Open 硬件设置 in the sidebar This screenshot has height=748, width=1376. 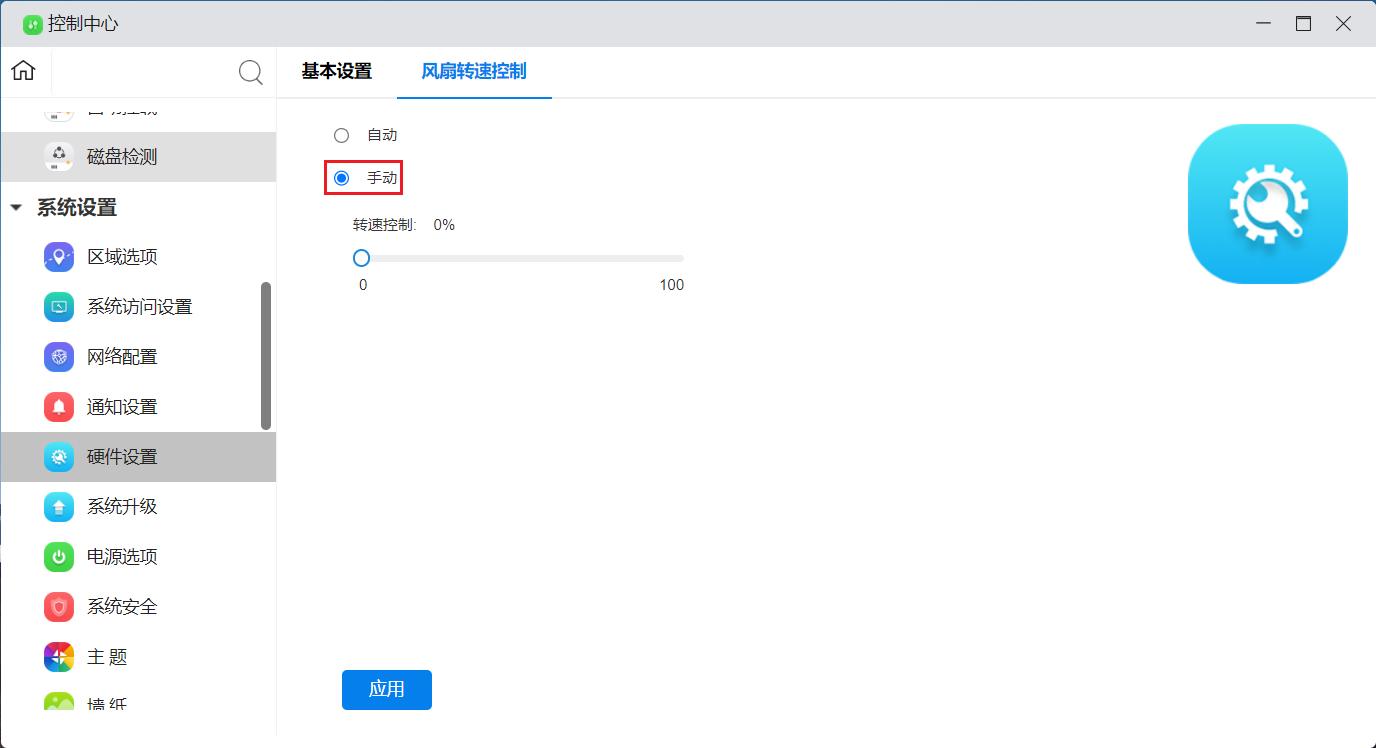tap(122, 457)
